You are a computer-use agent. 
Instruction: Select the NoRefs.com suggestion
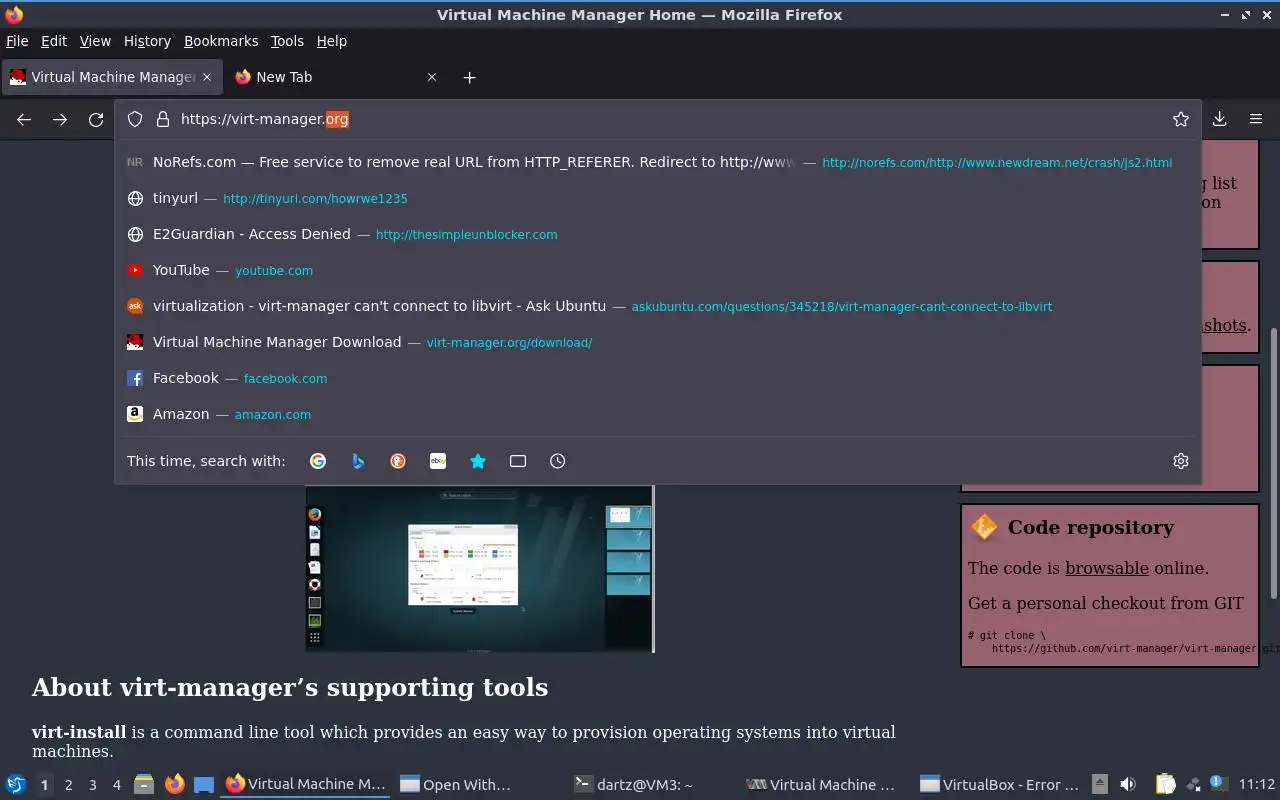pyautogui.click(x=658, y=162)
